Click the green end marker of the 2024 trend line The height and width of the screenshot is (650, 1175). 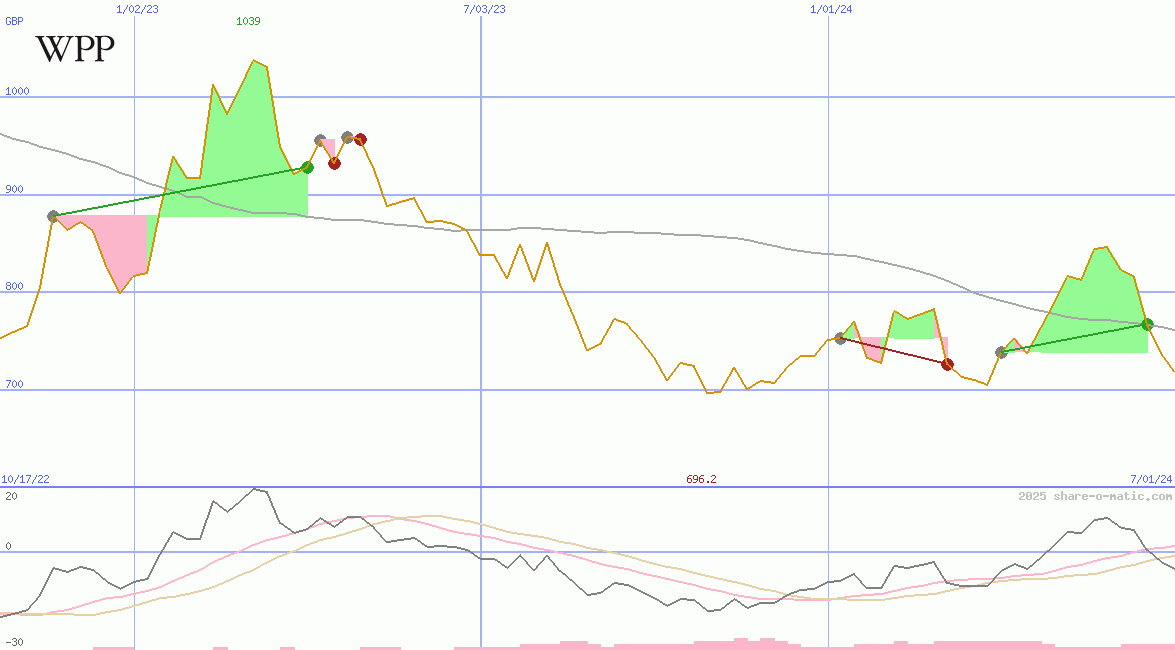pyautogui.click(x=1147, y=324)
